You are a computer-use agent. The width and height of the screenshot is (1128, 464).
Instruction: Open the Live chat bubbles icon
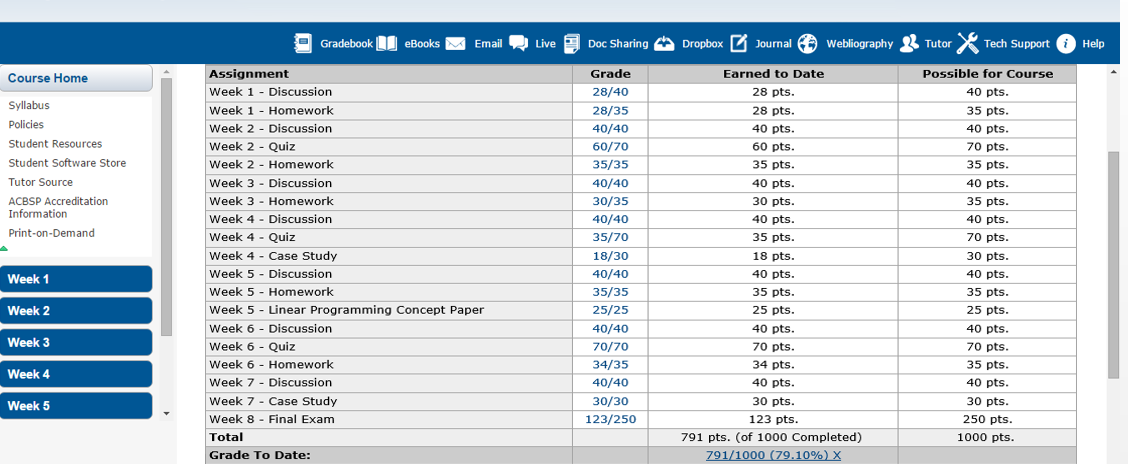[x=519, y=43]
